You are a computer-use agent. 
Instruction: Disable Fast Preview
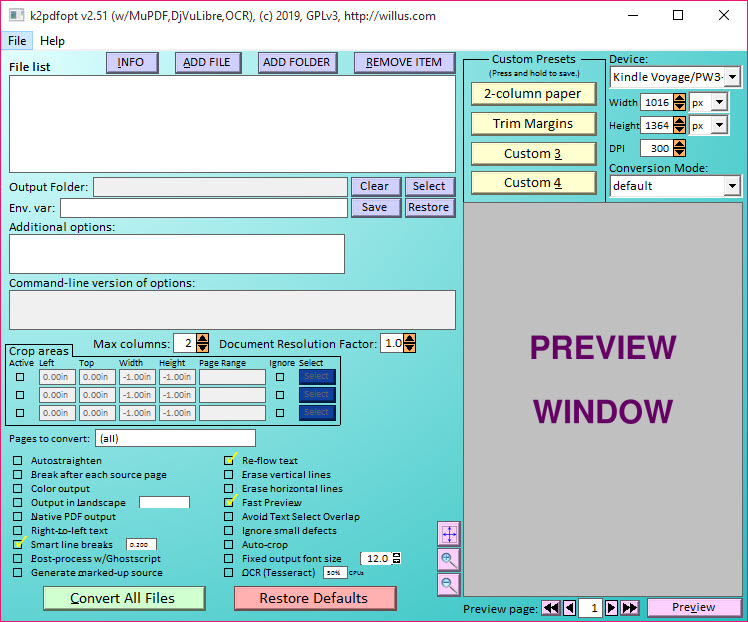pyautogui.click(x=229, y=502)
